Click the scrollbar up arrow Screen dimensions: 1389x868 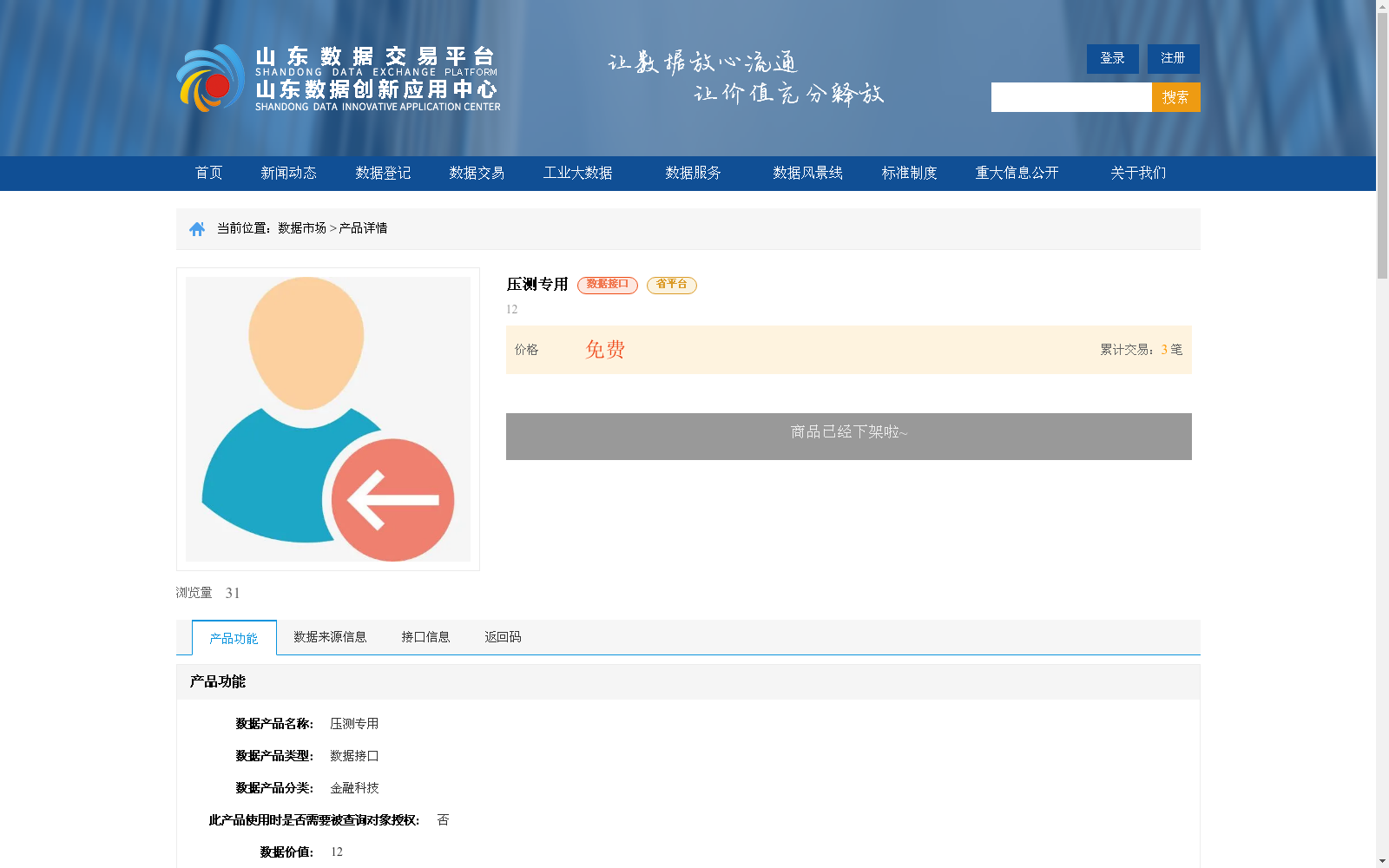pyautogui.click(x=1382, y=6)
